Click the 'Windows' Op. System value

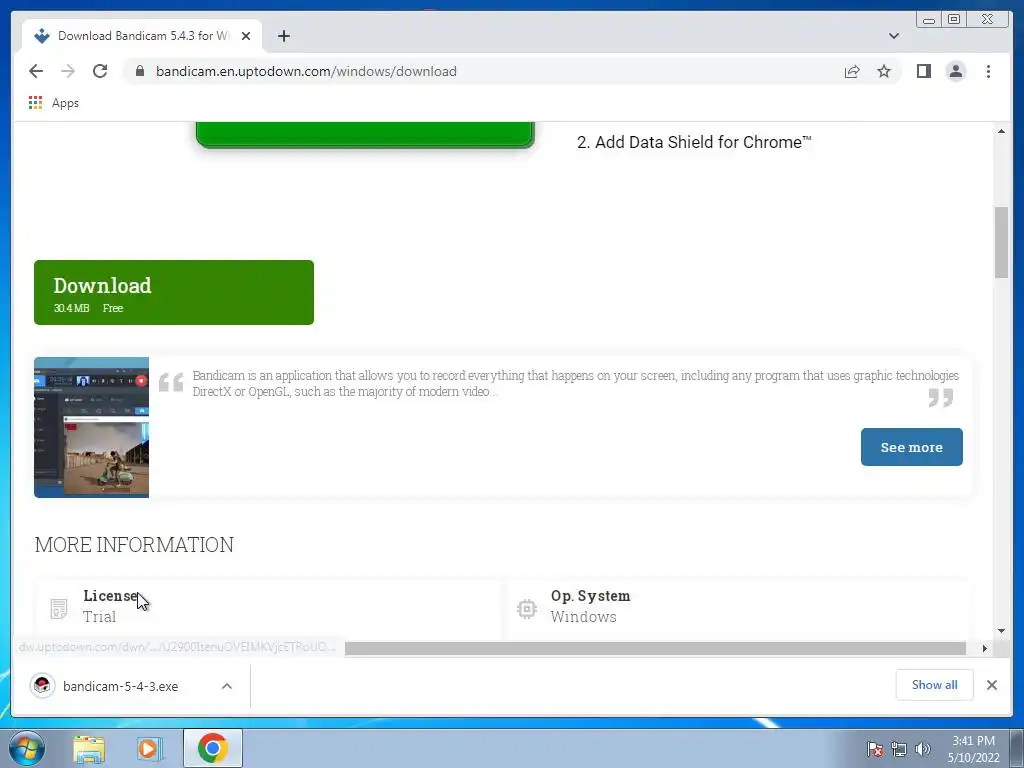(583, 616)
